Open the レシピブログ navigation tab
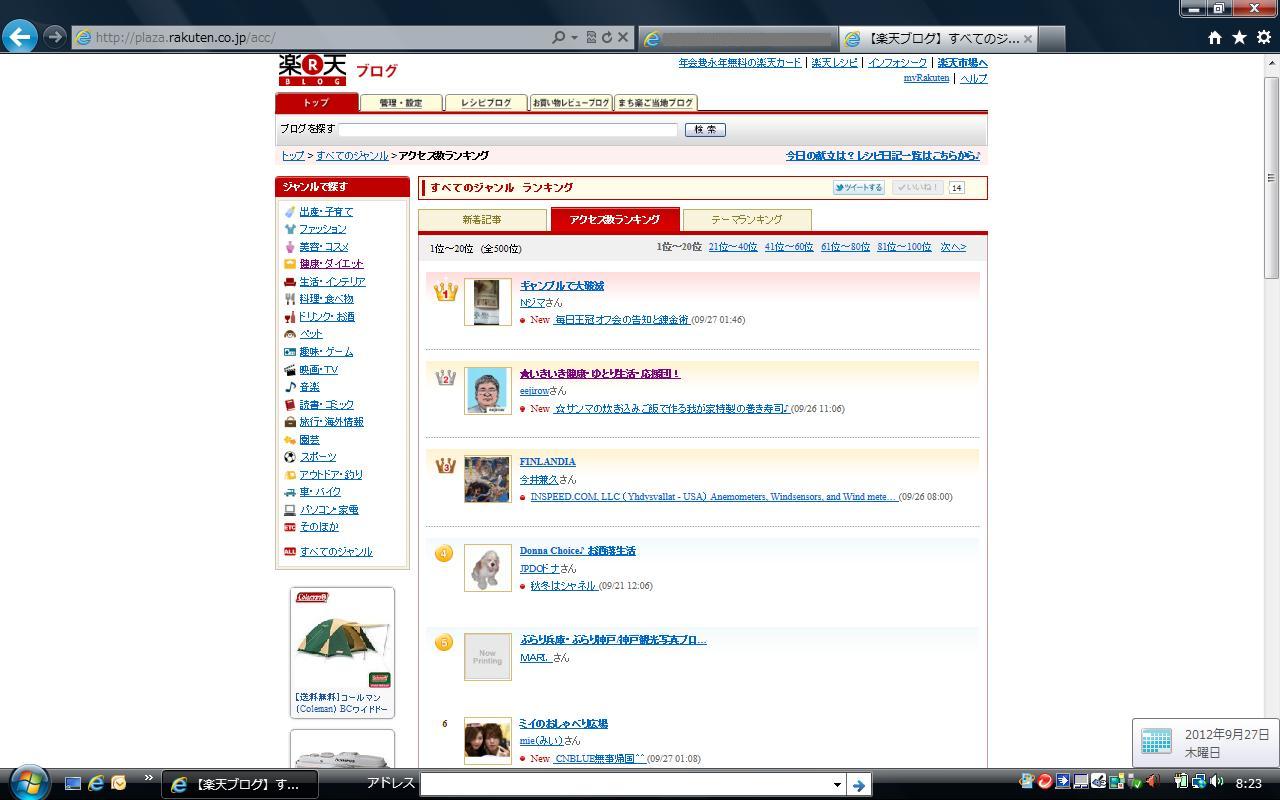1280x800 pixels. click(486, 103)
